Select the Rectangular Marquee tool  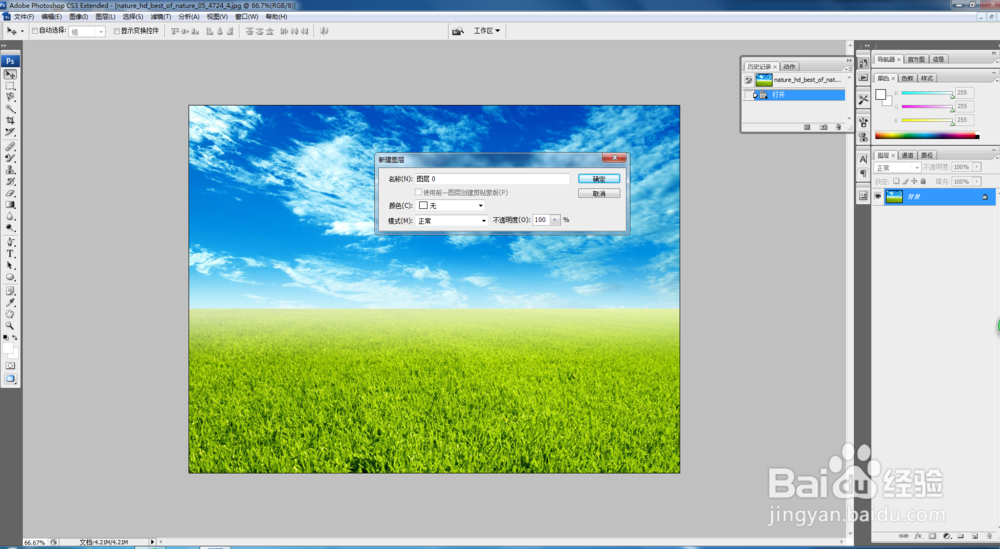(x=10, y=87)
